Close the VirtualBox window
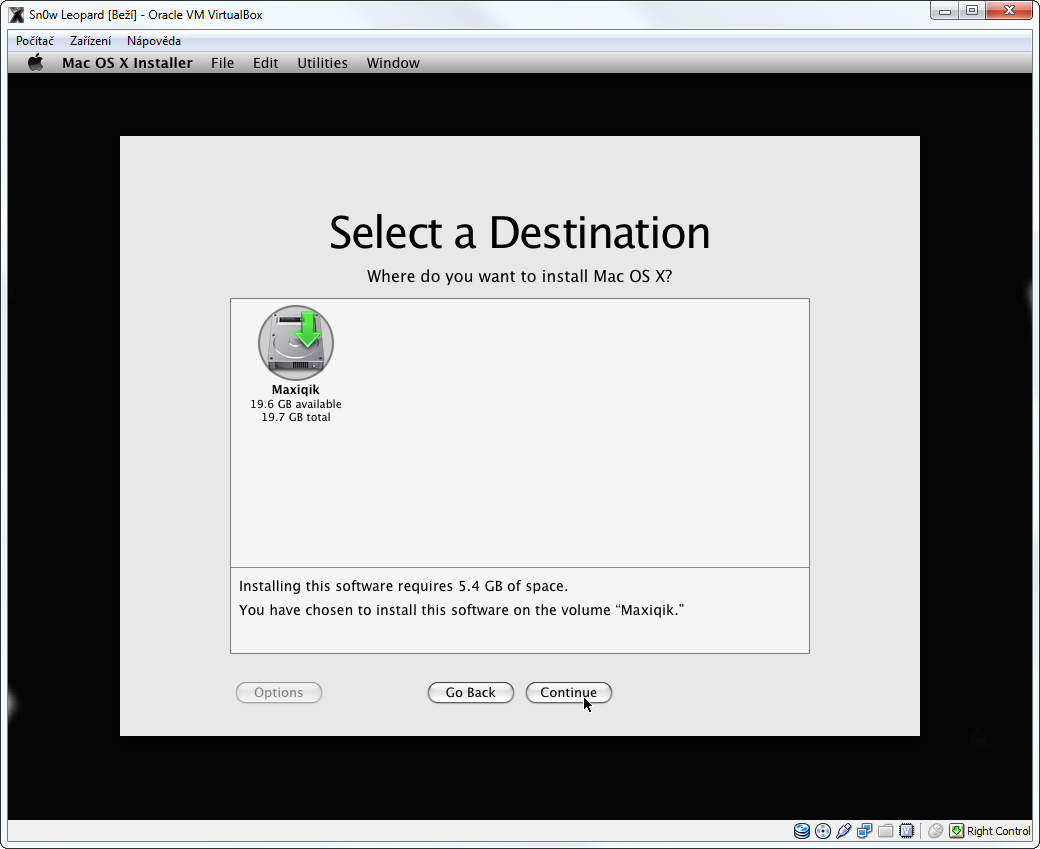1040x849 pixels. tap(1009, 10)
